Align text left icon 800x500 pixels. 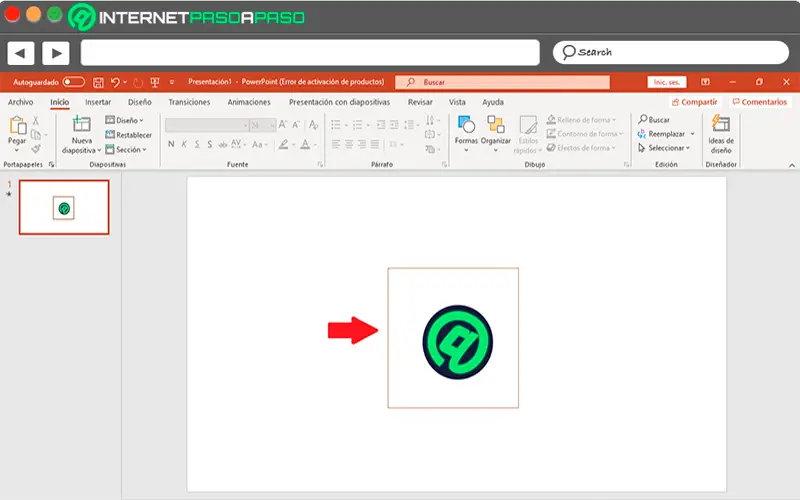coord(336,144)
